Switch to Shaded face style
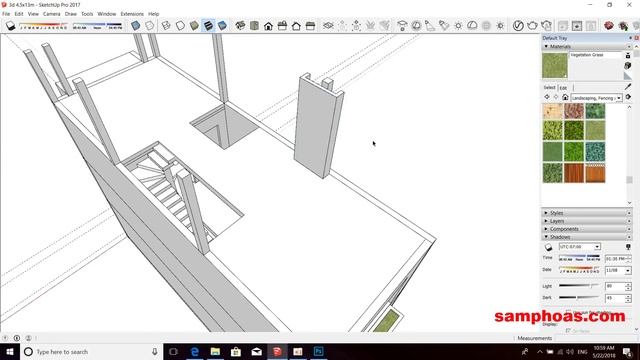Viewport: 640px width, 360px height. click(x=194, y=26)
